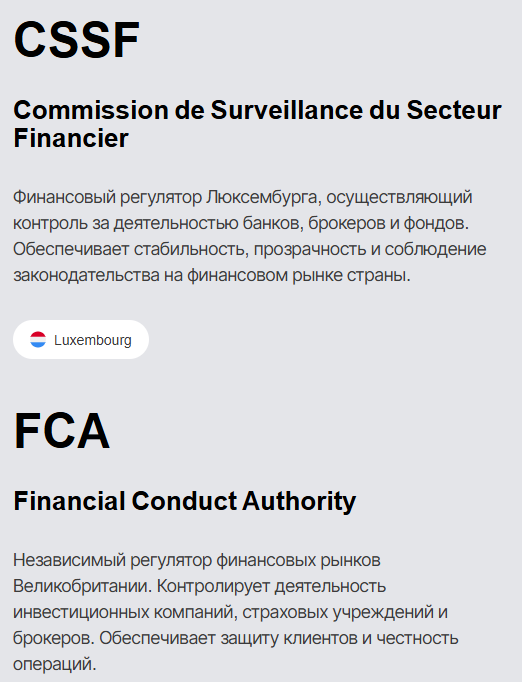Open the Financial Conduct Authority heading

(184, 501)
